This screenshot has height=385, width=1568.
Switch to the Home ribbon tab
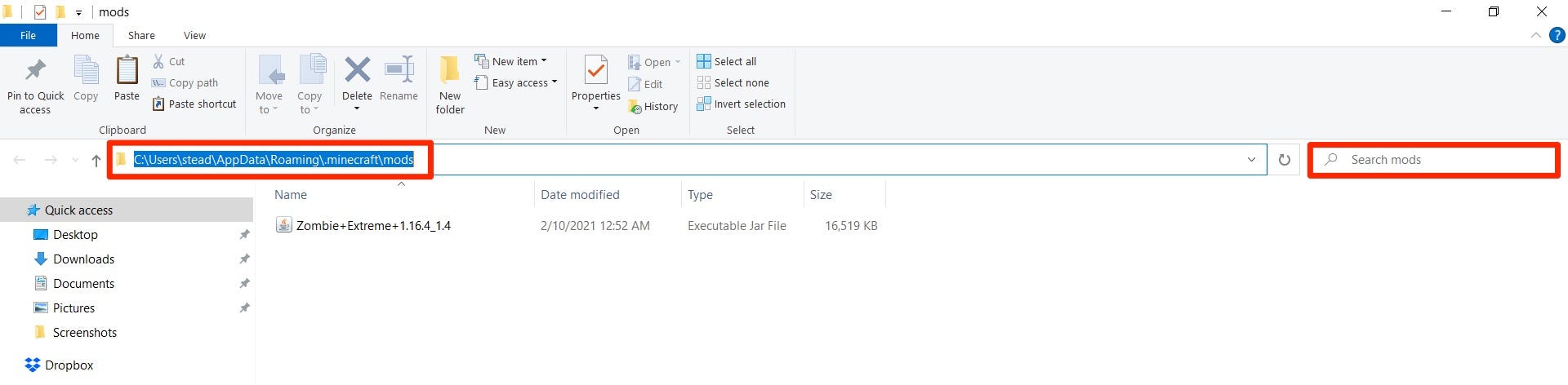pyautogui.click(x=85, y=35)
